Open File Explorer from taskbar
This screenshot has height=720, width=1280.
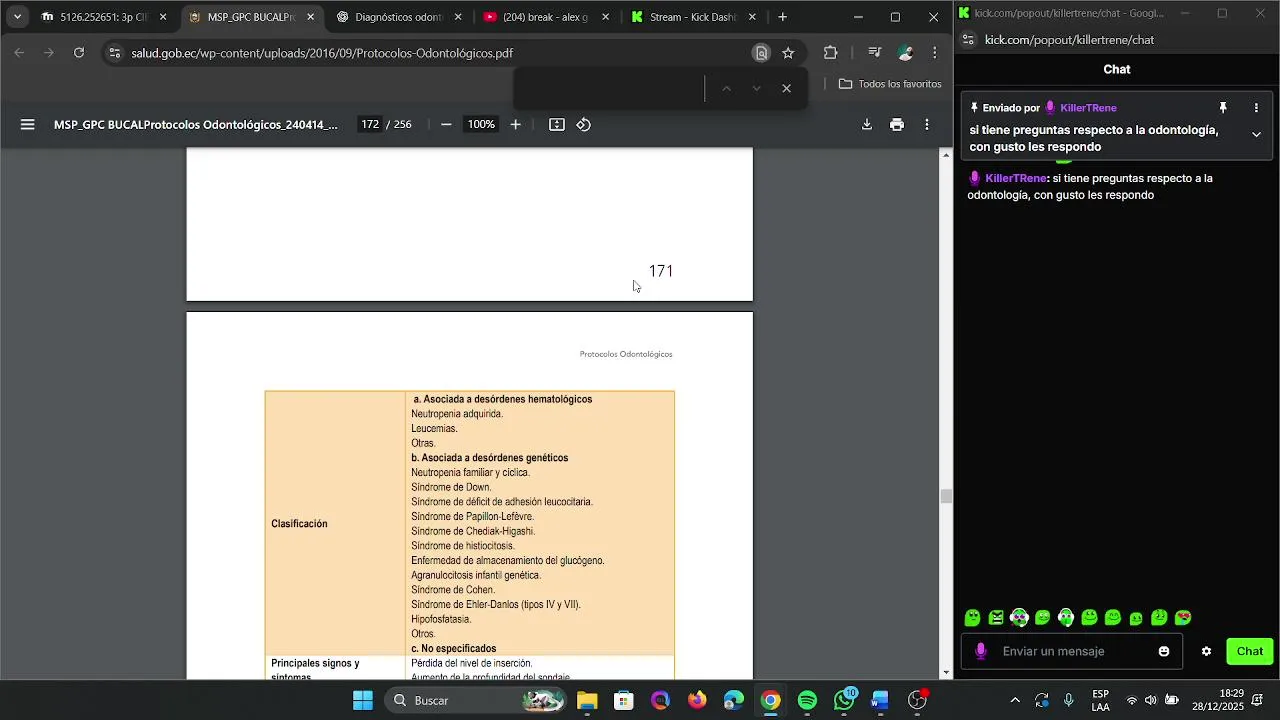click(x=587, y=700)
